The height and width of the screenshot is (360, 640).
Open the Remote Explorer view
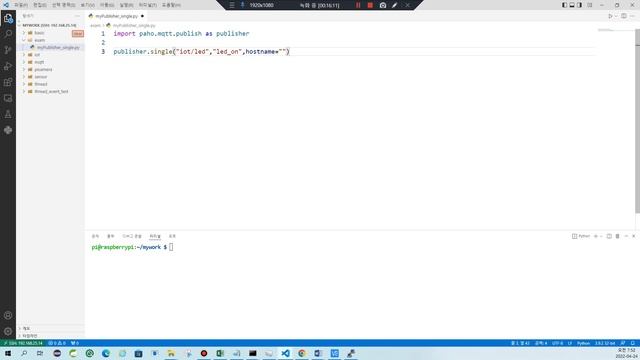click(x=8, y=98)
